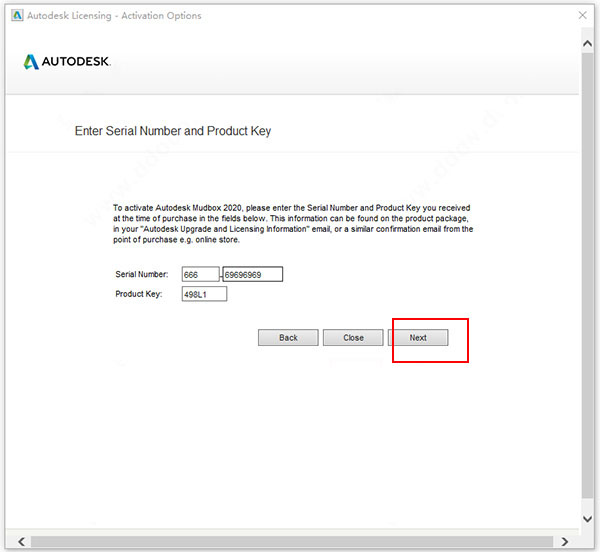Focus the Product Key field 498L1

[x=204, y=294]
